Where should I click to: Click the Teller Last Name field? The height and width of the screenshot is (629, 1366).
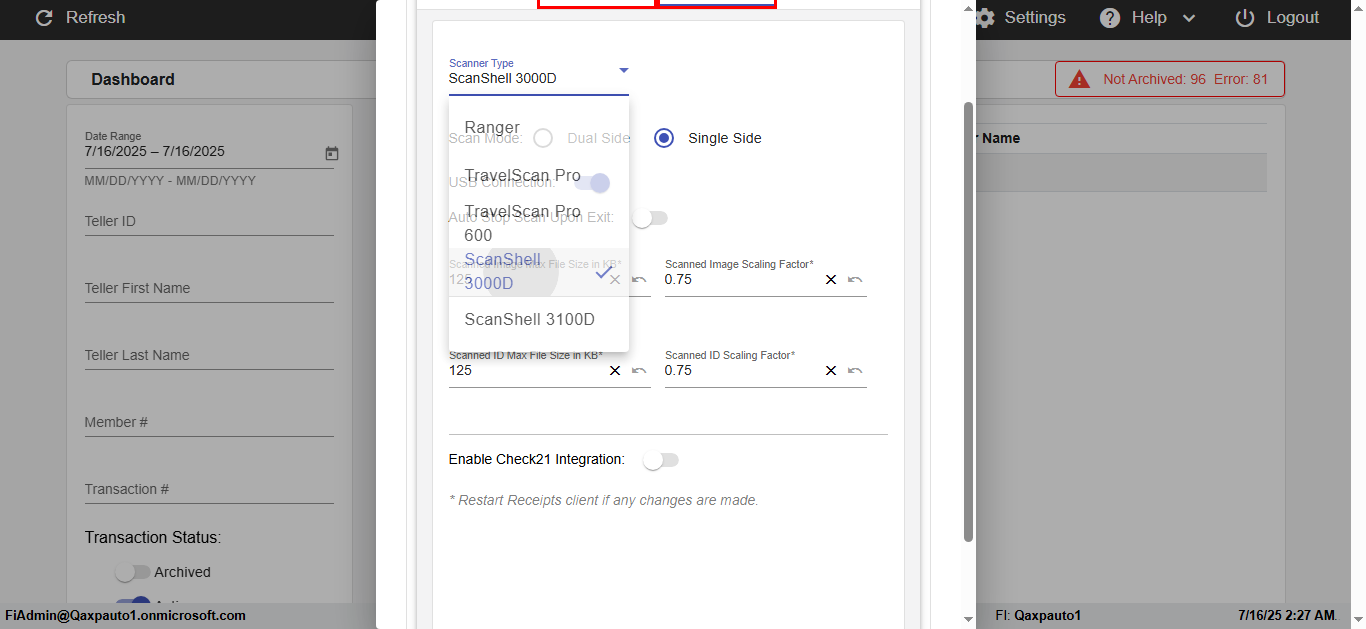point(209,355)
